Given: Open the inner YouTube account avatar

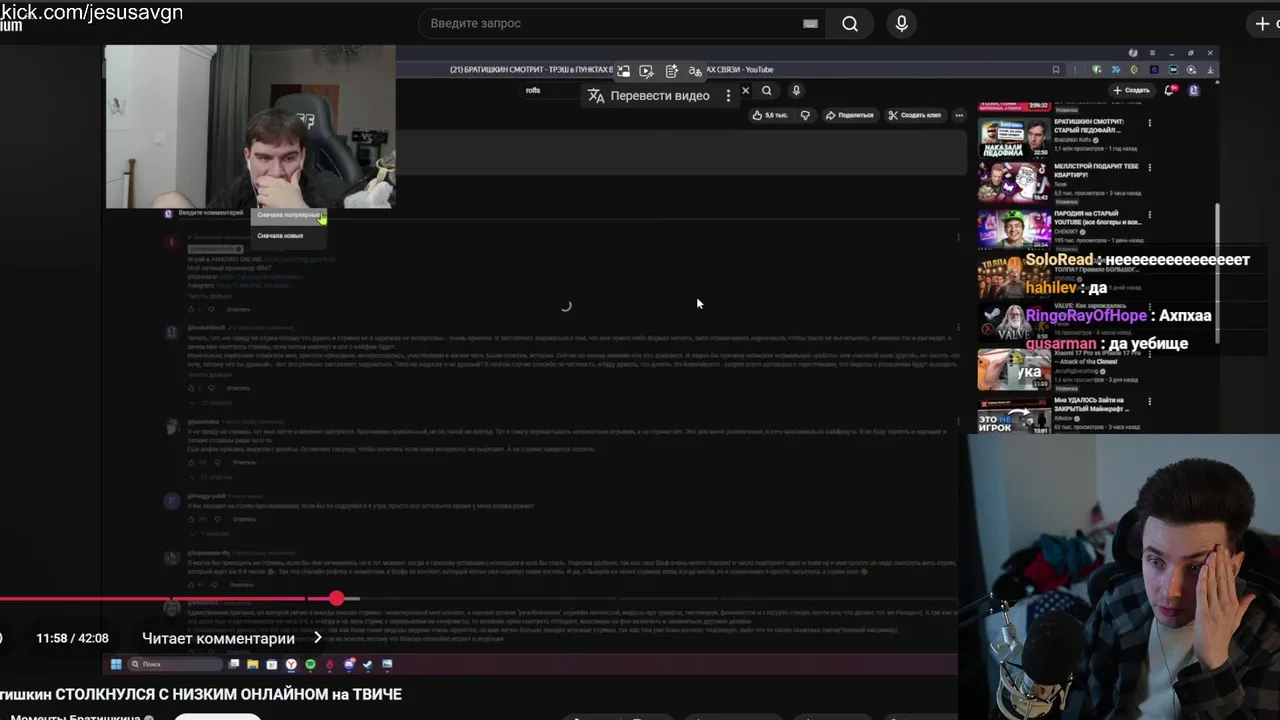Looking at the screenshot, I should [x=1193, y=90].
